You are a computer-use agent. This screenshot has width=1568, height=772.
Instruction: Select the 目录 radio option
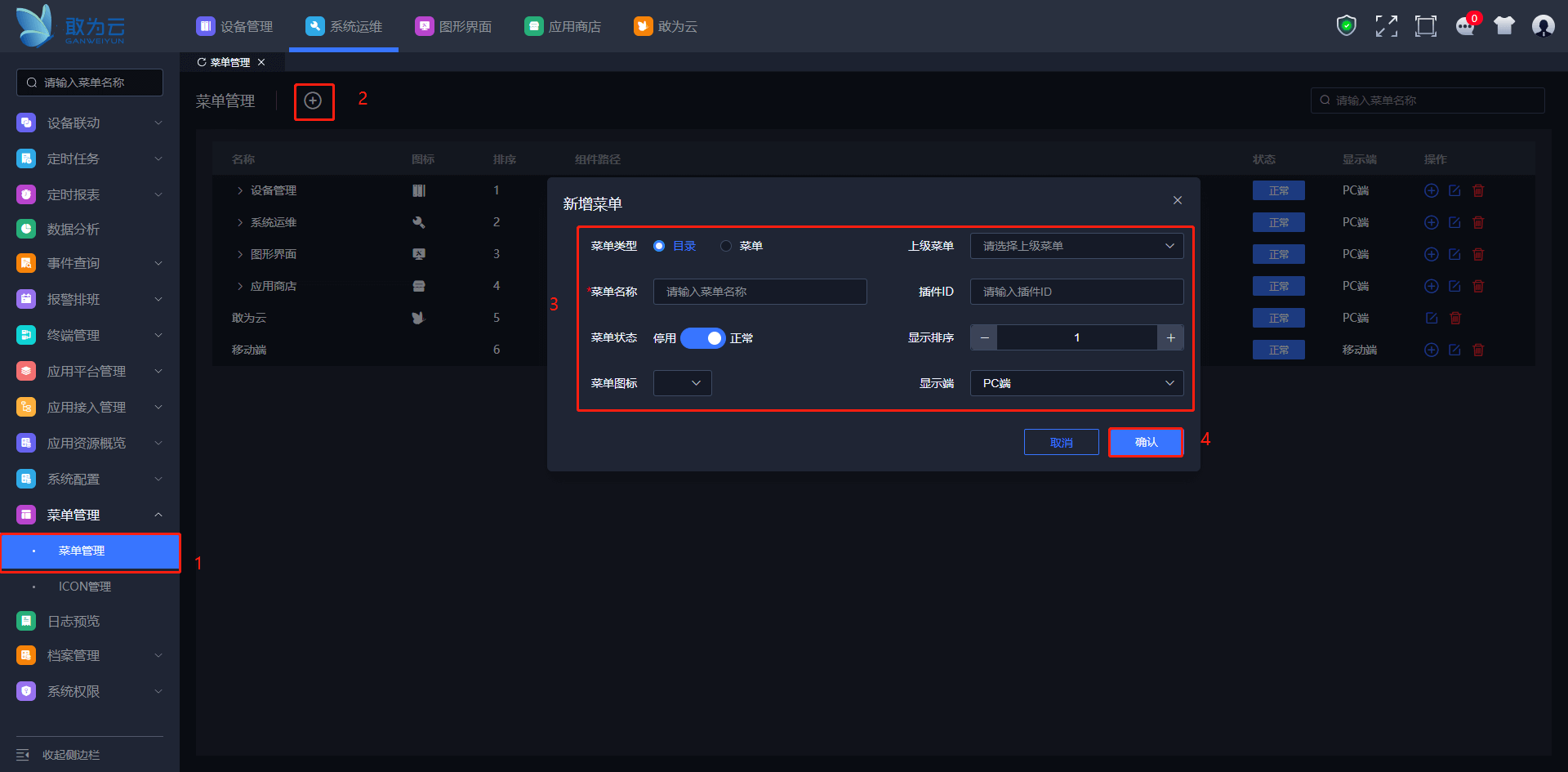(659, 246)
